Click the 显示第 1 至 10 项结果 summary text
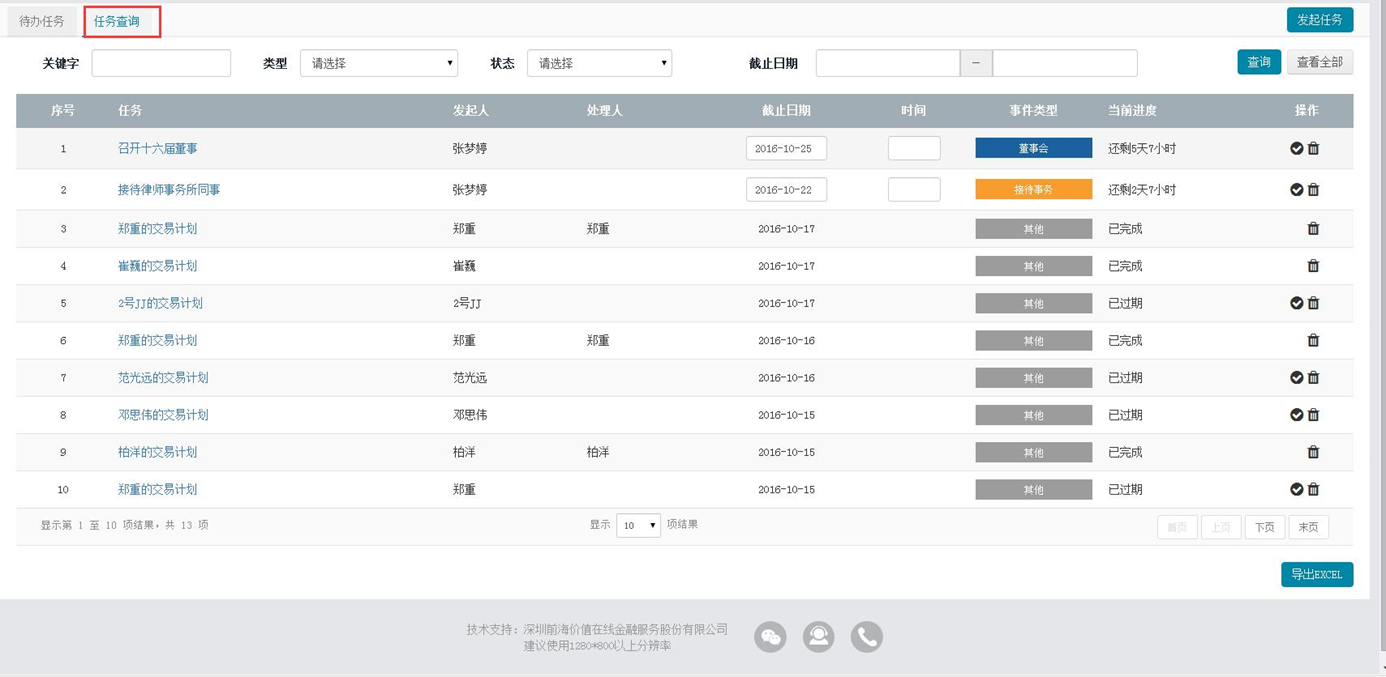The width and height of the screenshot is (1386, 677). tap(125, 525)
